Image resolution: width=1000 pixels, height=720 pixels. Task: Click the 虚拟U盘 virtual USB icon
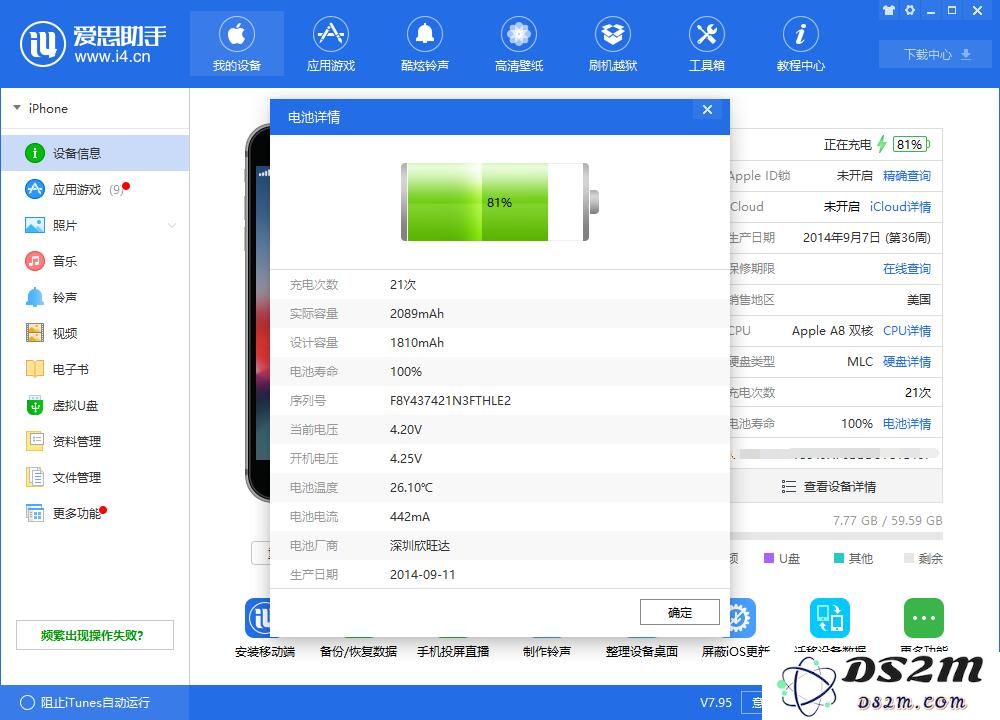point(34,405)
